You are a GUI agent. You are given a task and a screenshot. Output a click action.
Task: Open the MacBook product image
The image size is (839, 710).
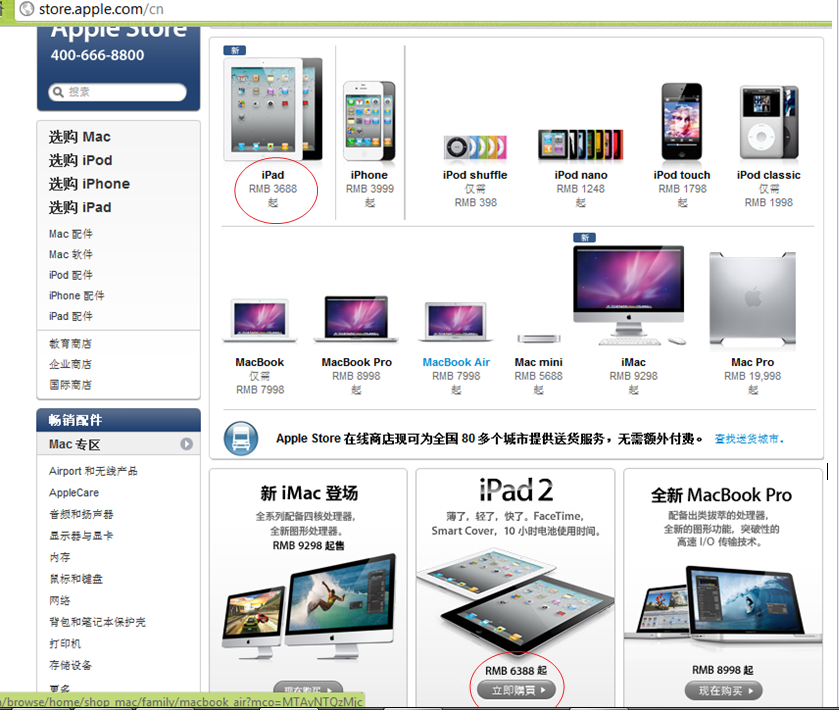[260, 320]
